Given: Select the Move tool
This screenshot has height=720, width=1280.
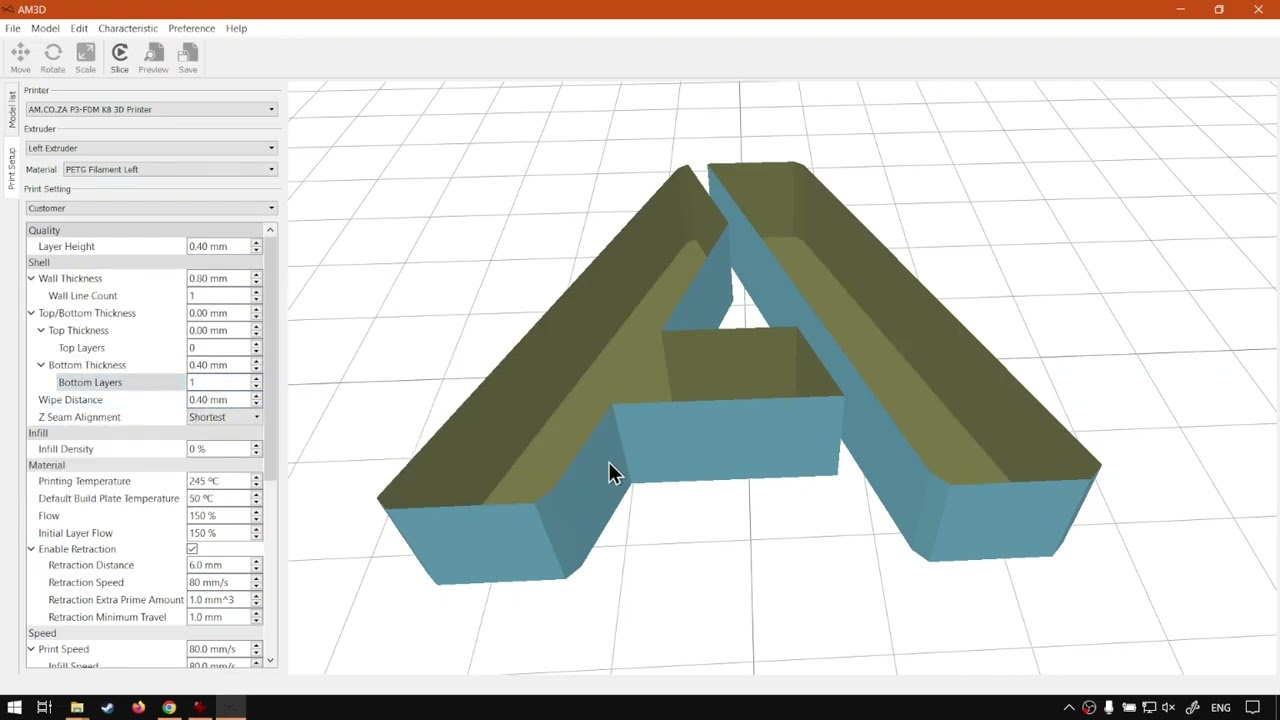Looking at the screenshot, I should pos(20,58).
